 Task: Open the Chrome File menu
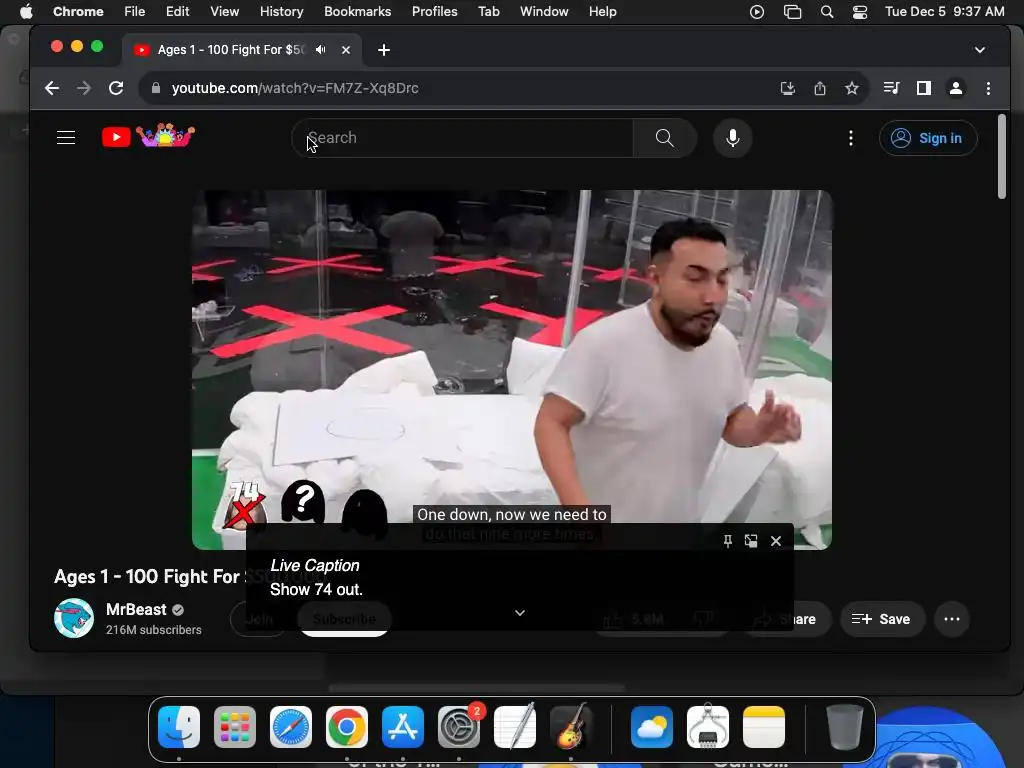point(135,11)
